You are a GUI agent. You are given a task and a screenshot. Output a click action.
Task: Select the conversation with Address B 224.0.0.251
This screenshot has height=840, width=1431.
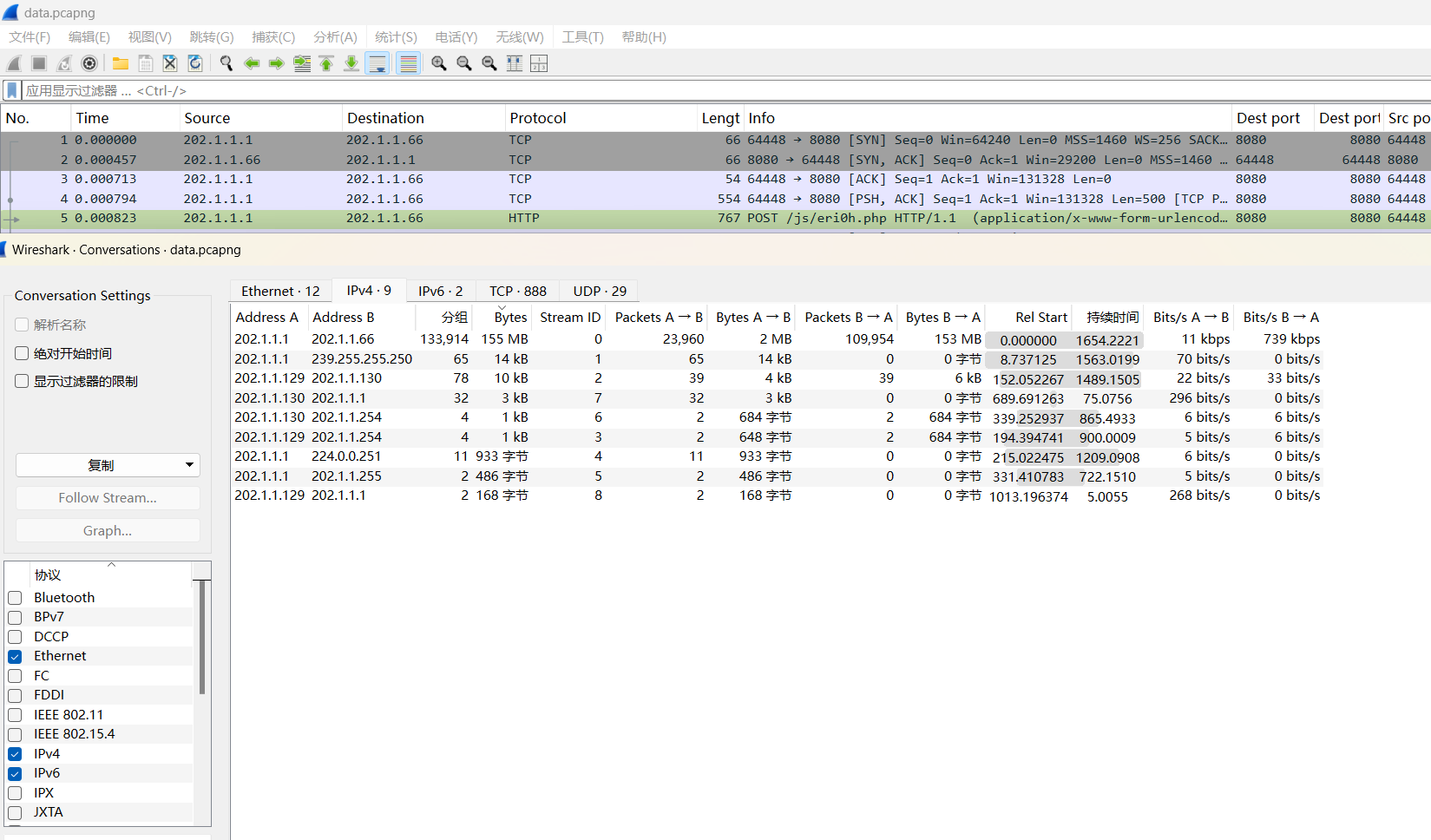point(778,456)
